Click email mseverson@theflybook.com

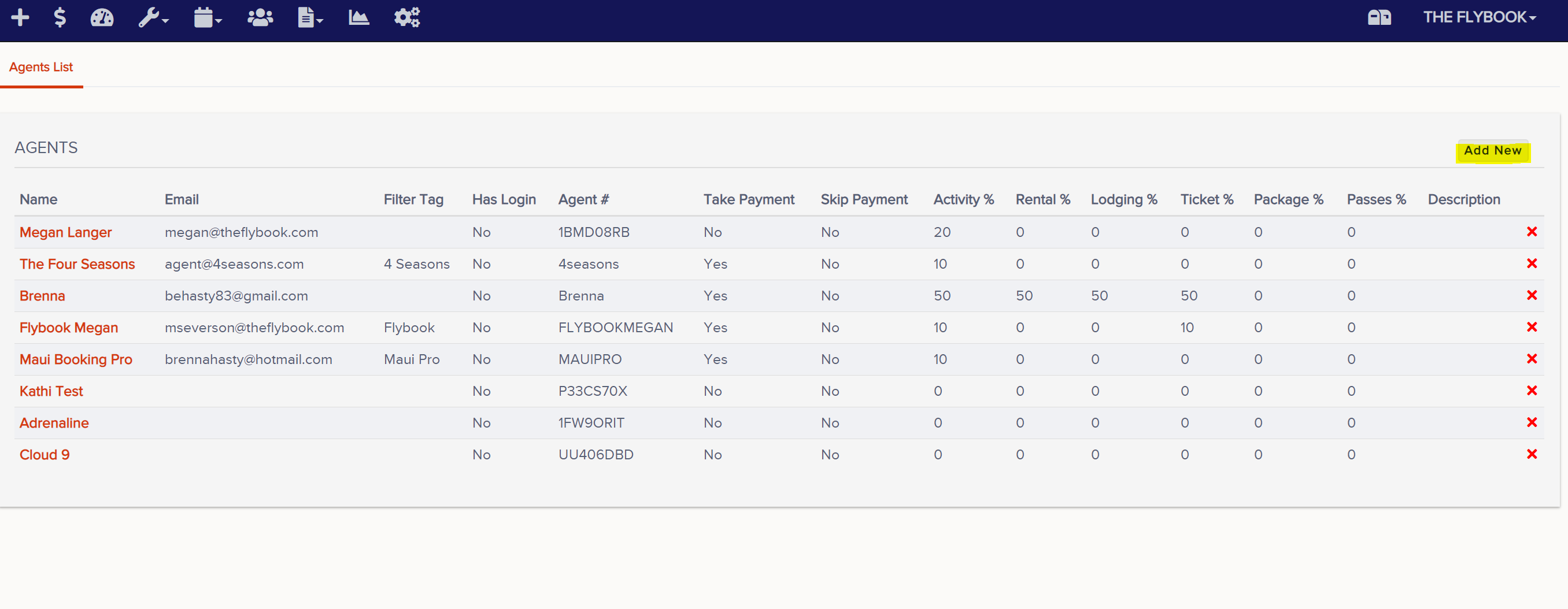point(254,327)
